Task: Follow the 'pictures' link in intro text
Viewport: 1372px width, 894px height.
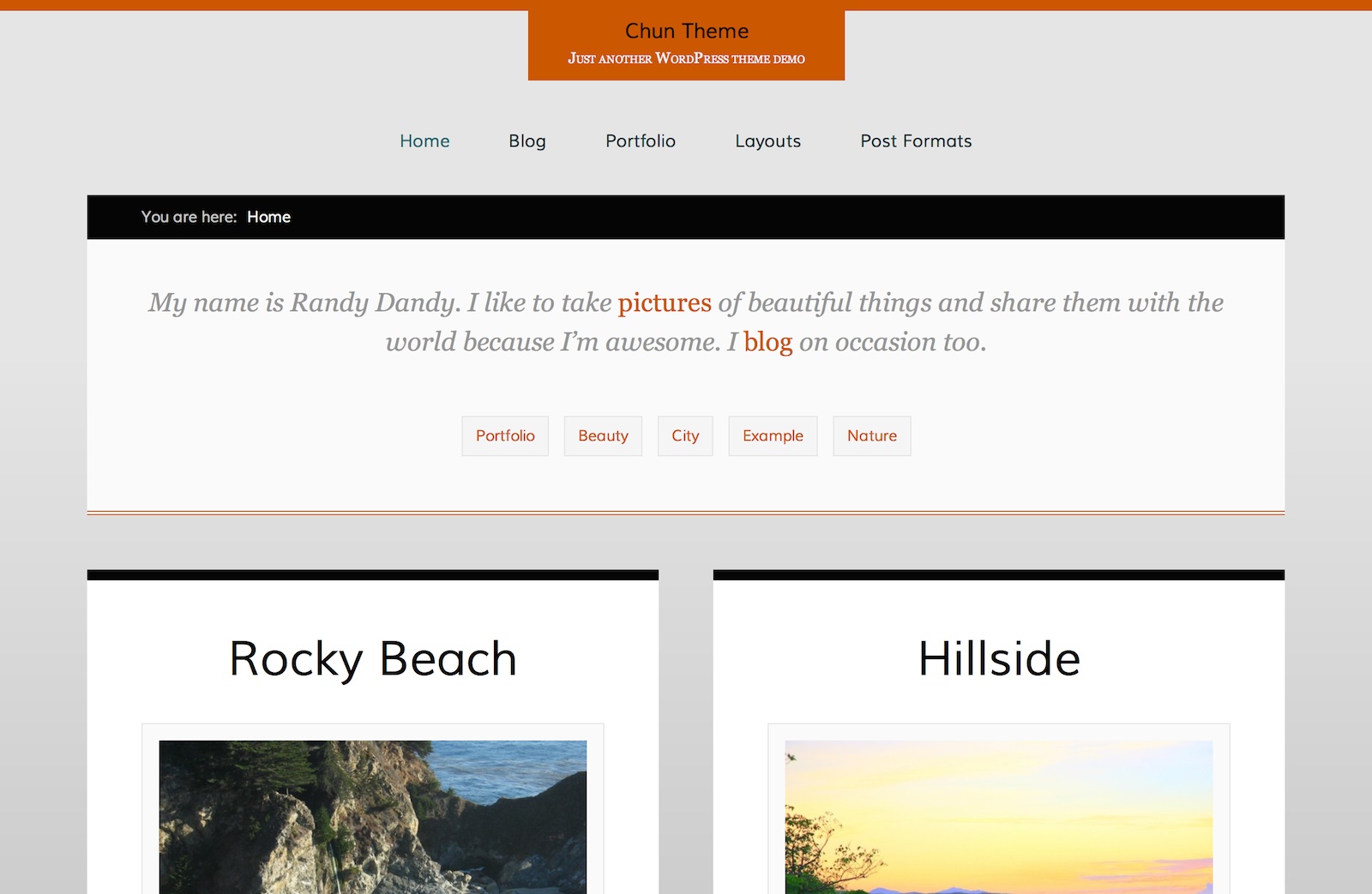Action: pos(665,303)
